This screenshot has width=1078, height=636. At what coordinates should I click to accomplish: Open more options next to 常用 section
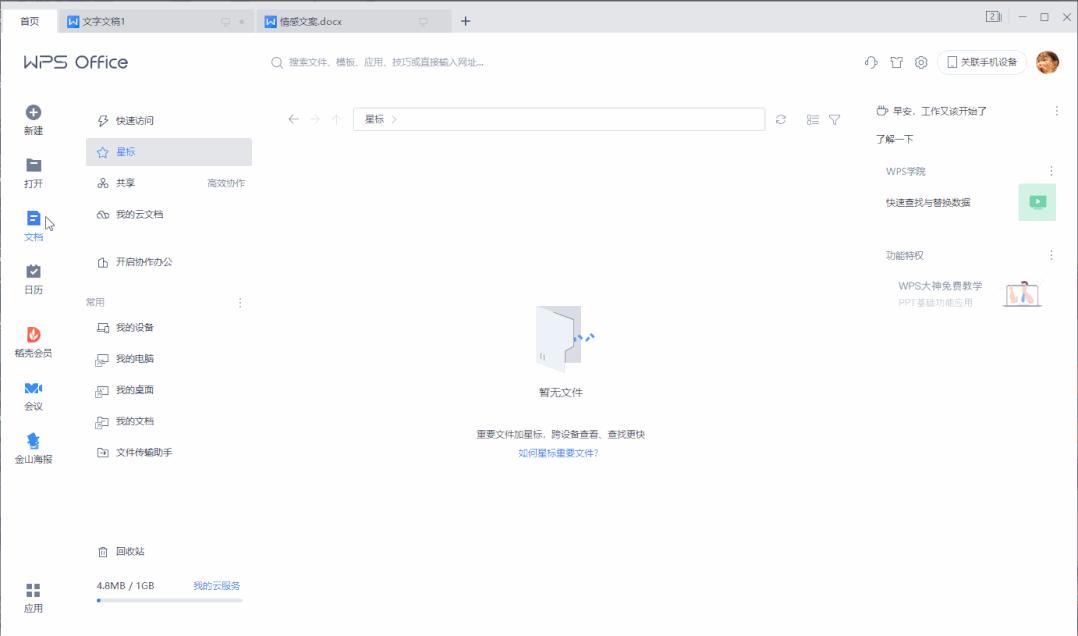tap(240, 302)
